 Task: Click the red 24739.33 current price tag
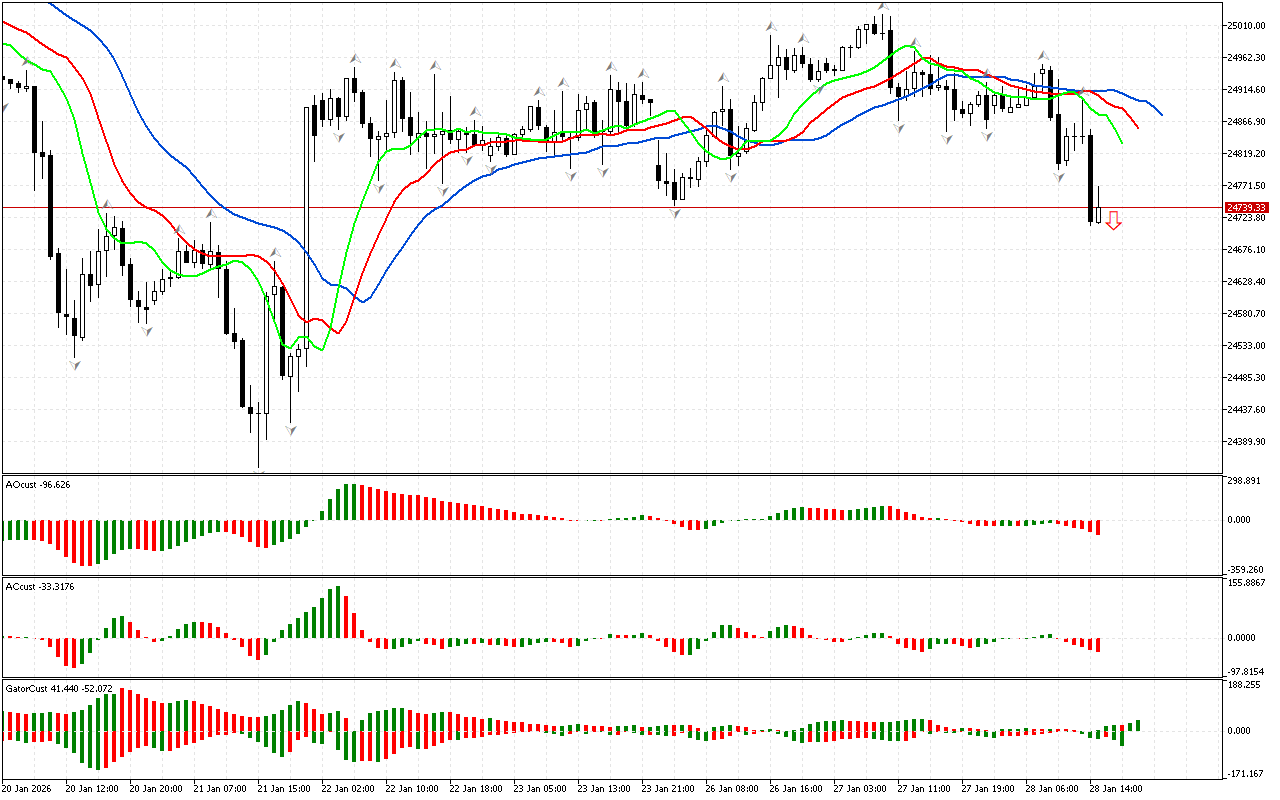(1246, 207)
